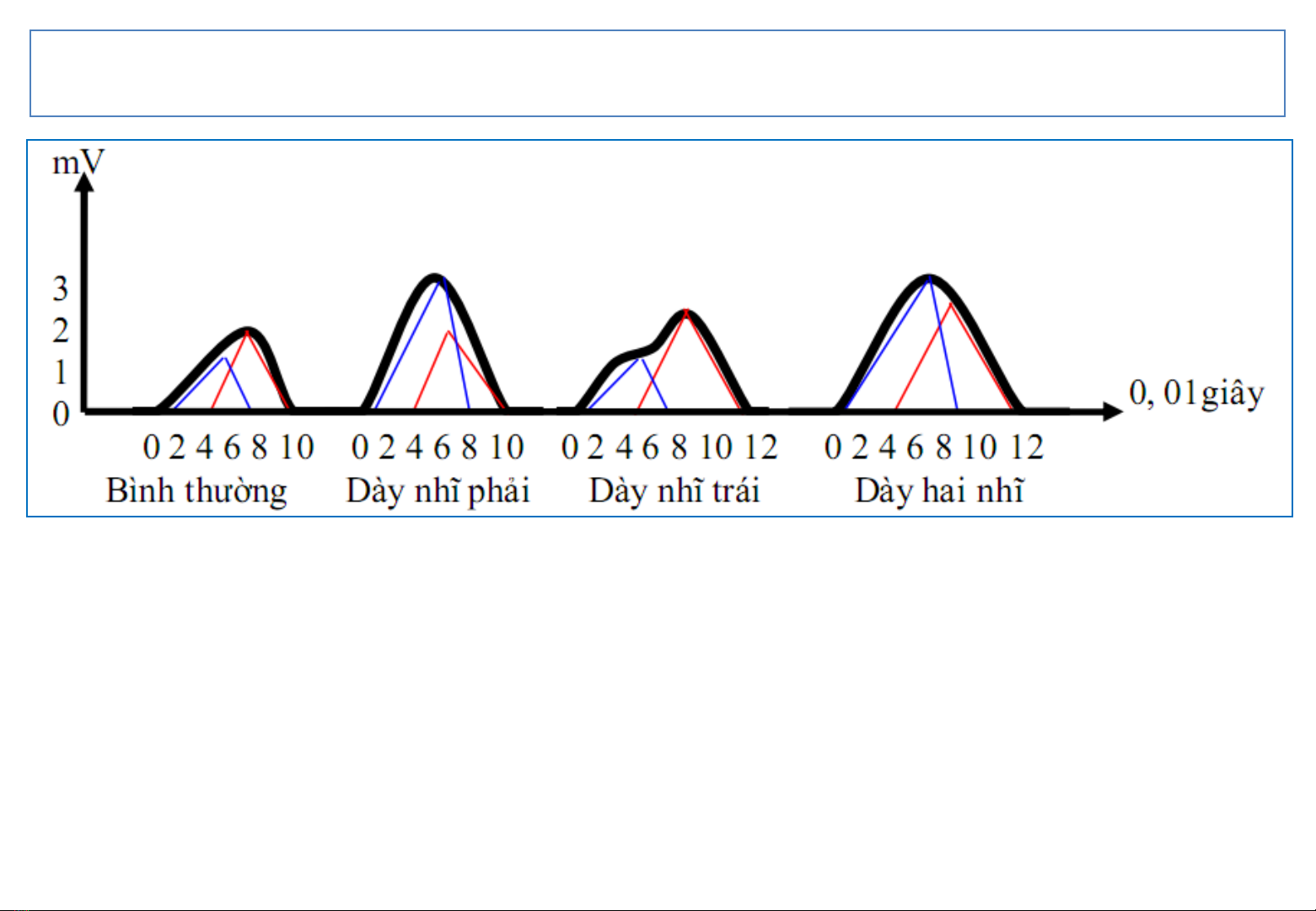Click the "12" tick under Dày hai nhĩ
The width and height of the screenshot is (1316, 911).
point(1027,447)
